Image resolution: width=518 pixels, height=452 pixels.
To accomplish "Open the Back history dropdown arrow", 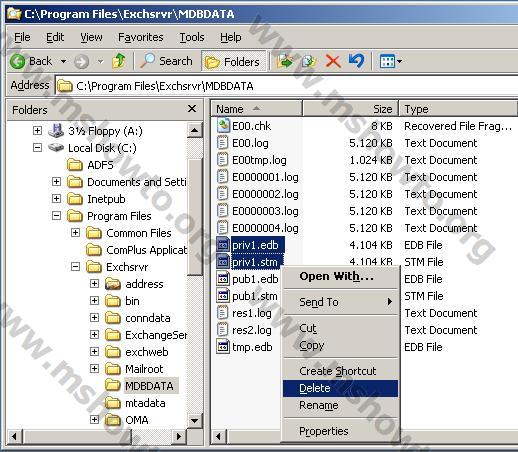I will (x=63, y=61).
